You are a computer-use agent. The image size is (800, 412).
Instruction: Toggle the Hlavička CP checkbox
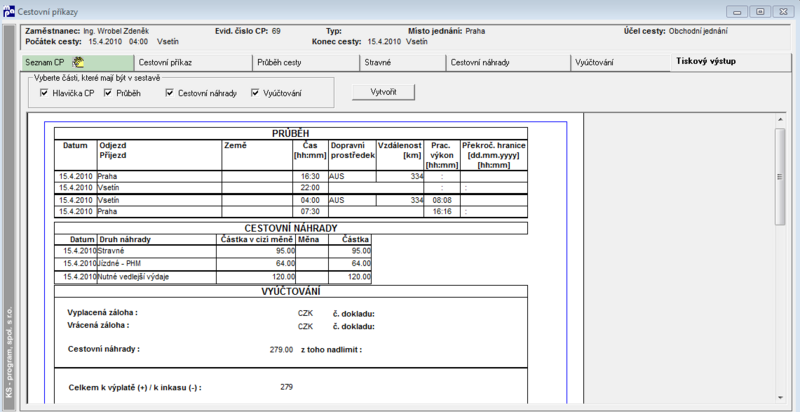[44, 93]
